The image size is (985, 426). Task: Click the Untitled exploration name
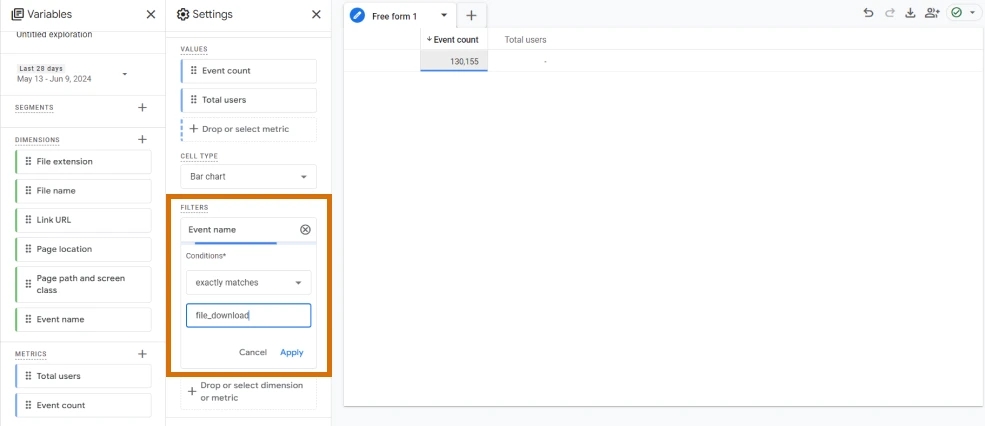[54, 35]
